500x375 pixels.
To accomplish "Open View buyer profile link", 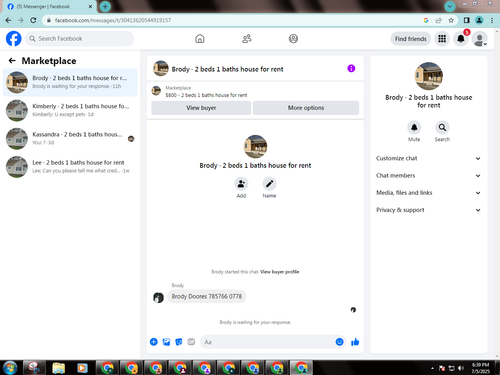I will (279, 272).
